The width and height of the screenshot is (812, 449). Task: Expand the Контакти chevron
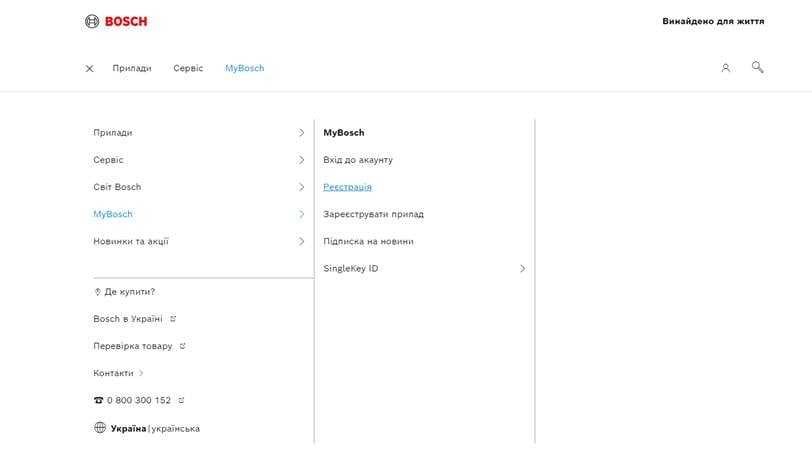pyautogui.click(x=141, y=373)
